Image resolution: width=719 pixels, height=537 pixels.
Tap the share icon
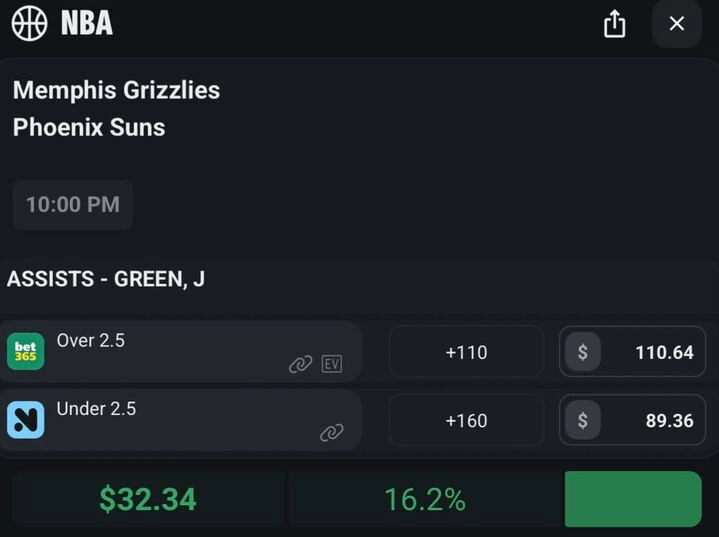614,24
